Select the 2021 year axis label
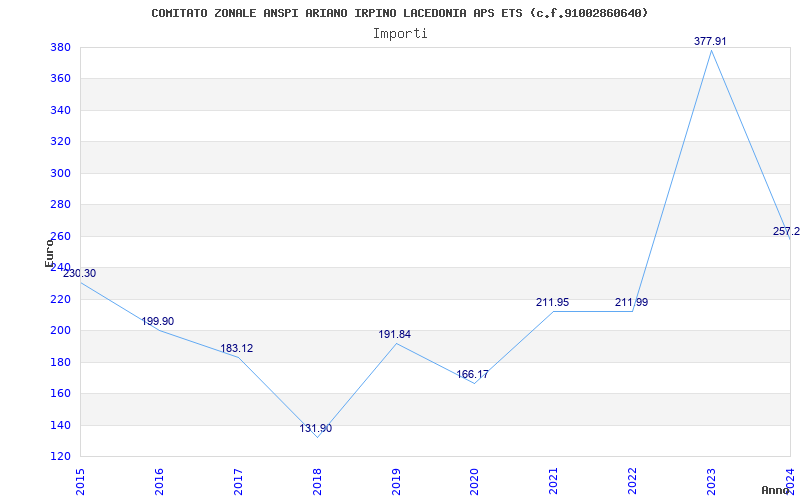800x500 pixels. pyautogui.click(x=554, y=481)
